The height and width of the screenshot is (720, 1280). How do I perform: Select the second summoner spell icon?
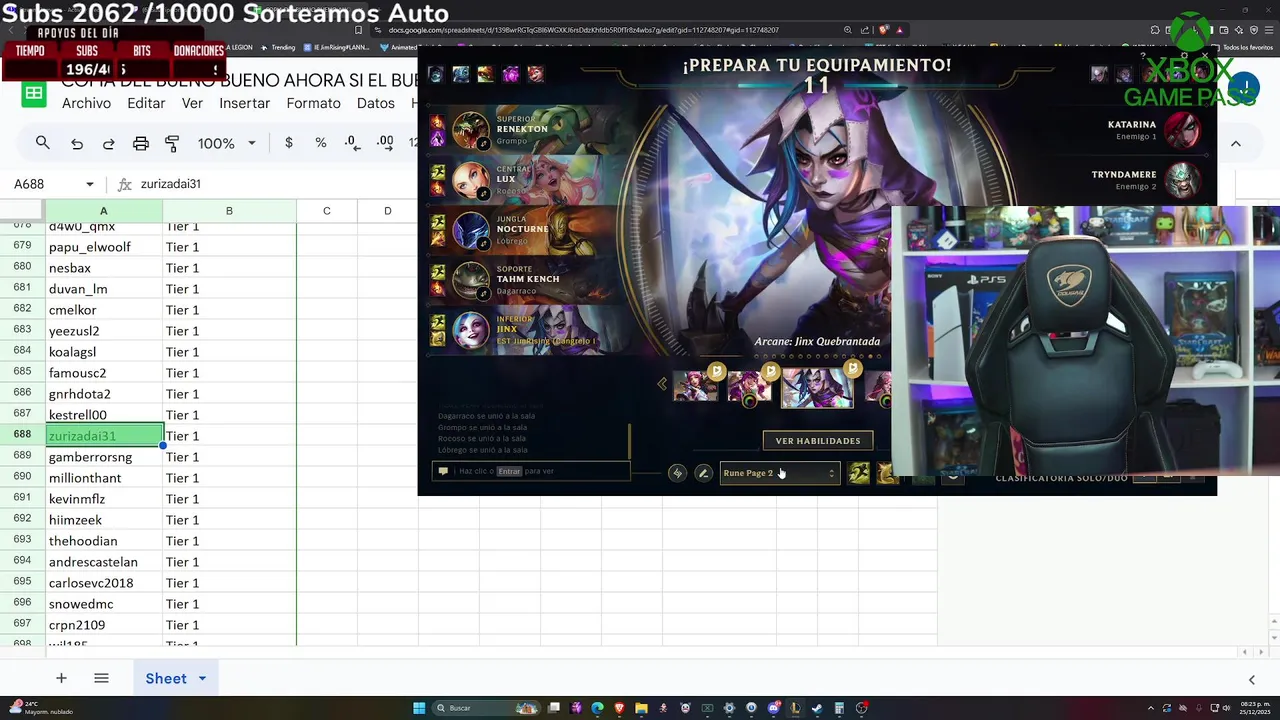pos(887,473)
